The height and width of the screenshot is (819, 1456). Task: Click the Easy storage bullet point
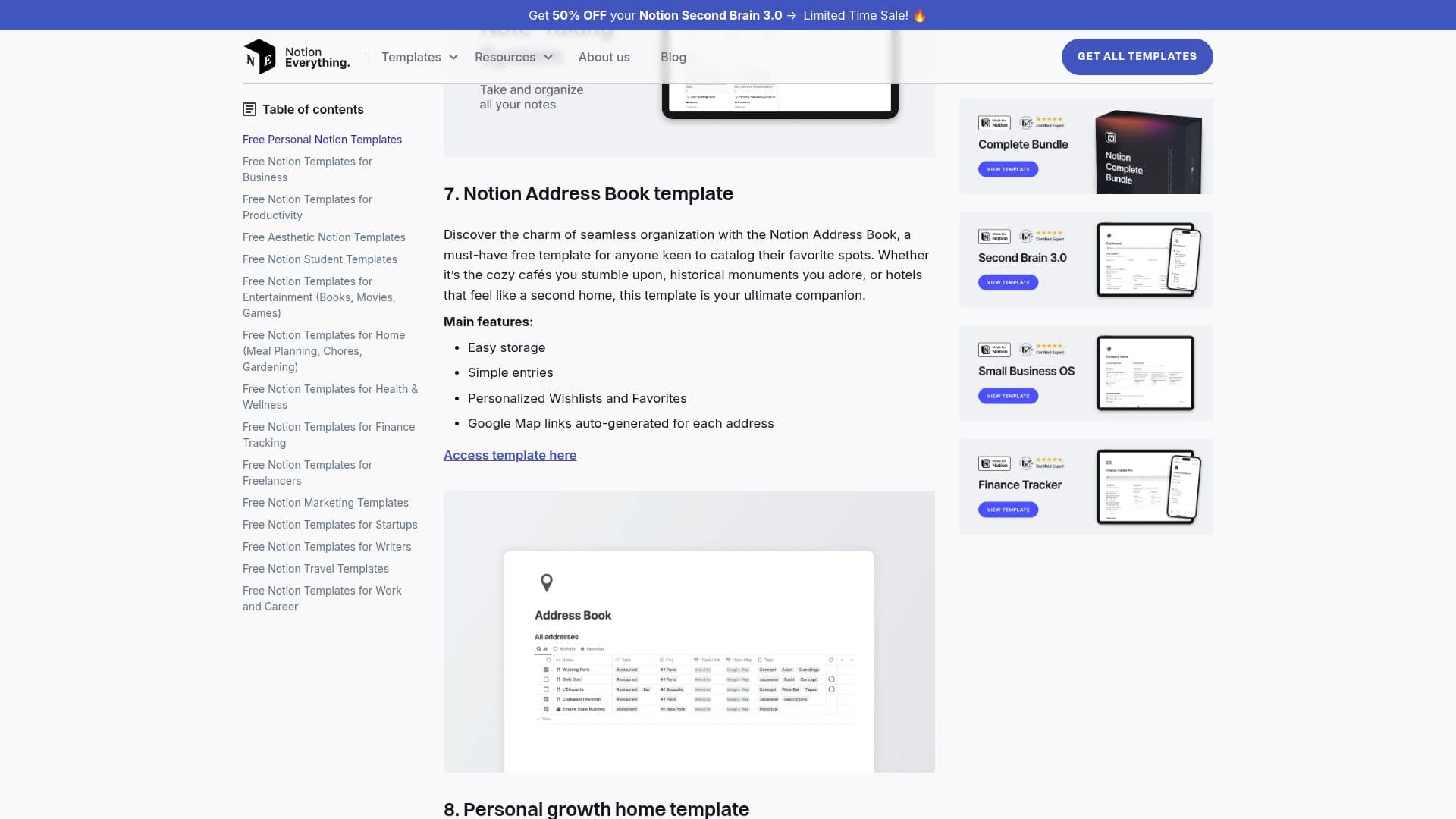click(x=507, y=347)
